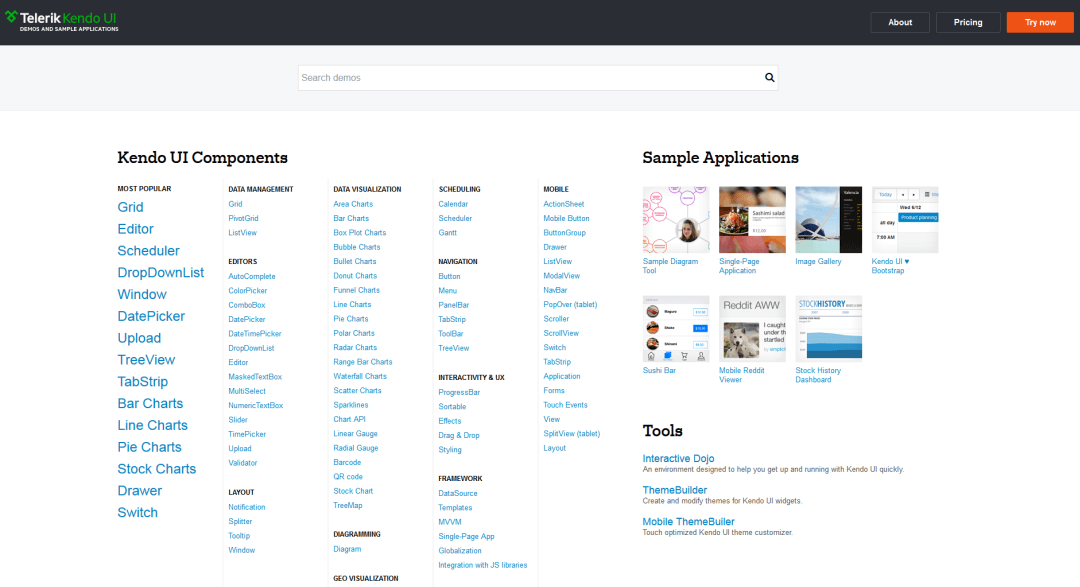This screenshot has width=1080, height=587.
Task: Open Sample Diagram Tool thumbnail
Action: click(x=676, y=220)
